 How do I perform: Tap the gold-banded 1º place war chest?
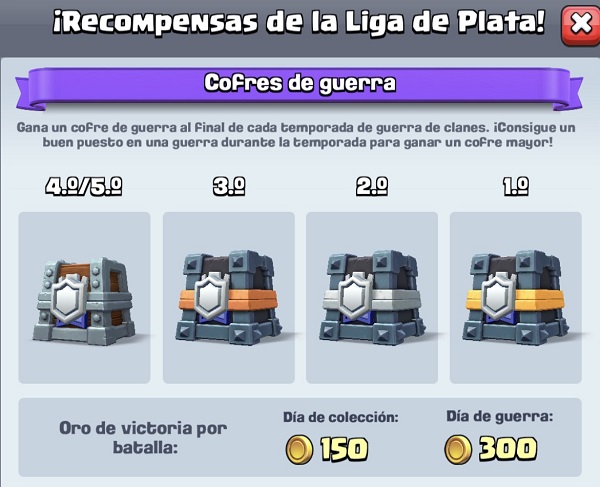click(x=515, y=298)
